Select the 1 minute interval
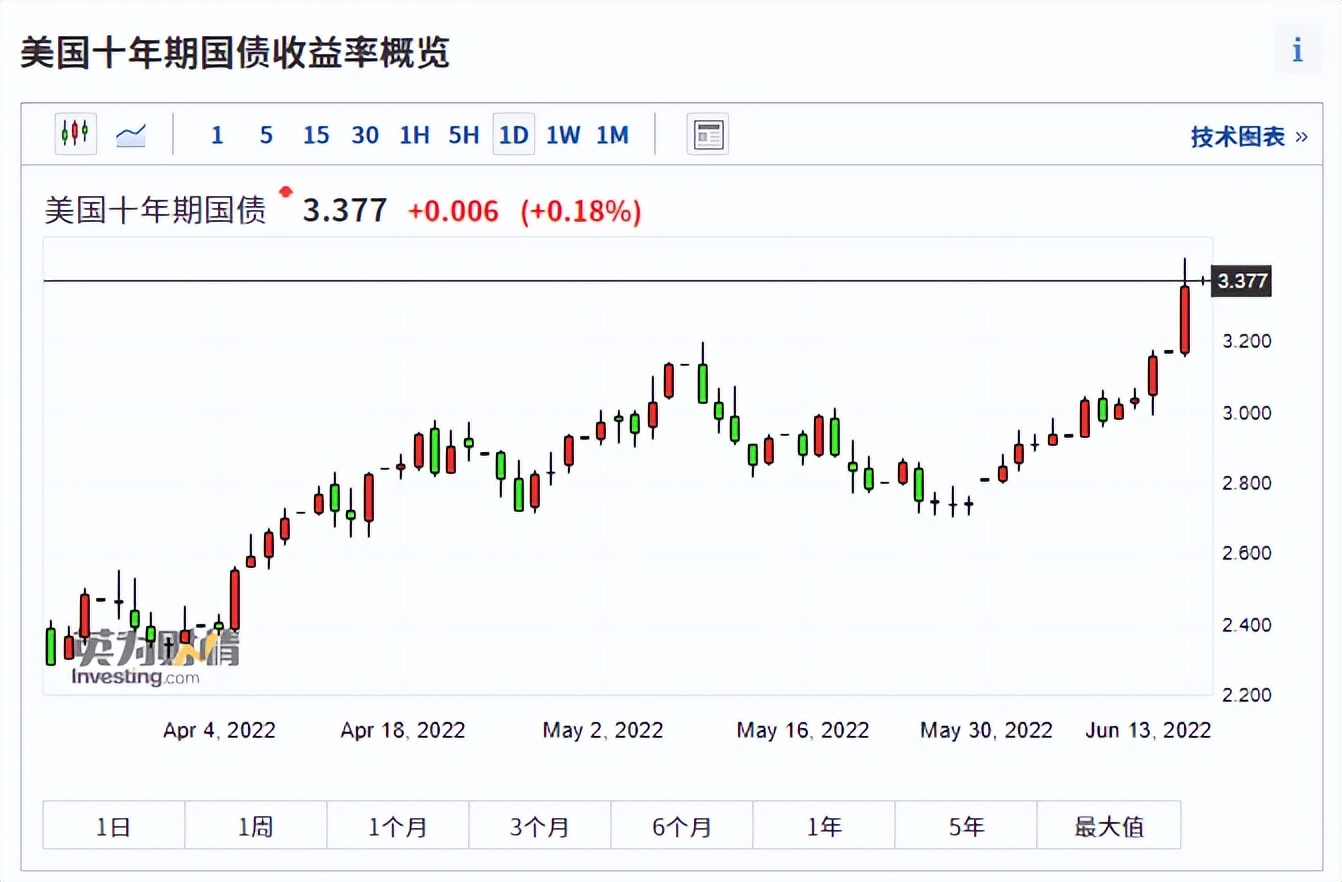1342x882 pixels. point(217,135)
